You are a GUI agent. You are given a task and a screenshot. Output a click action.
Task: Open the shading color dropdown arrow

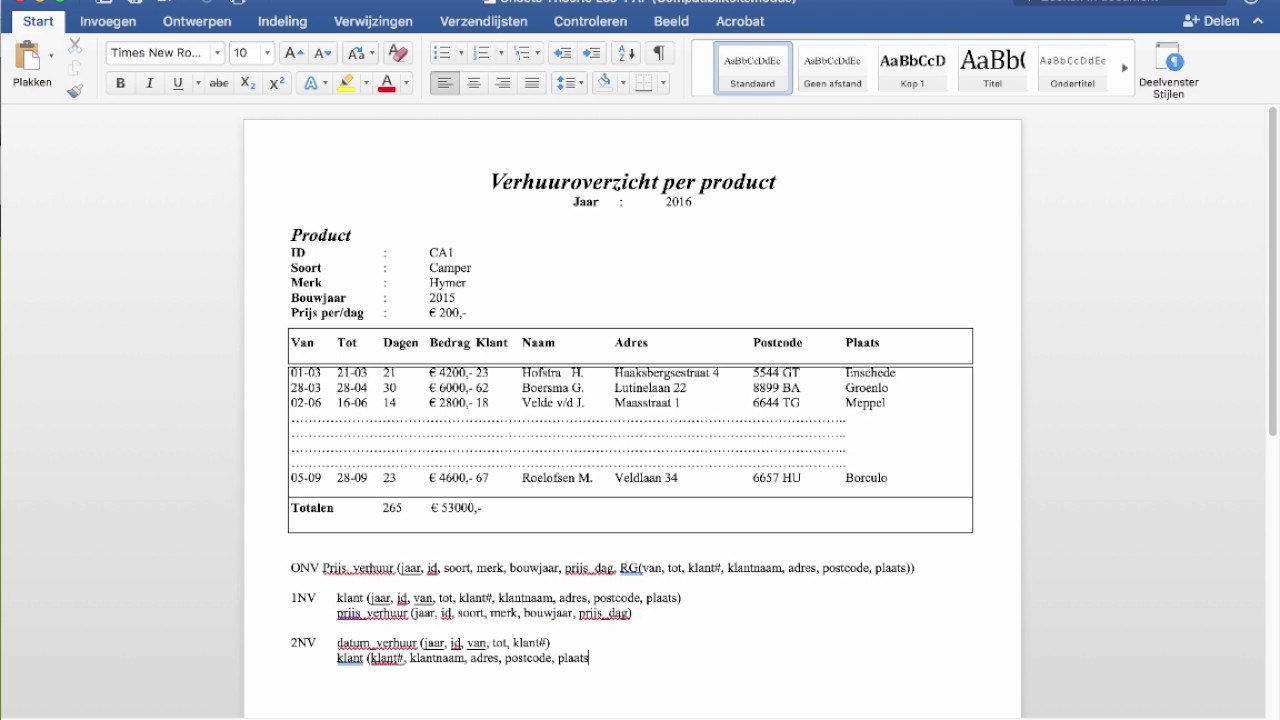pyautogui.click(x=622, y=83)
